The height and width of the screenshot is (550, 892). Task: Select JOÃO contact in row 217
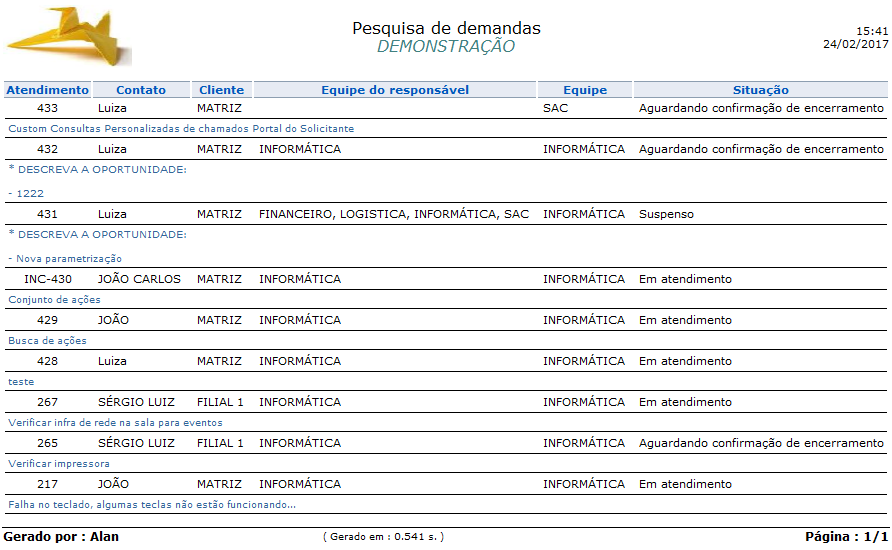click(113, 484)
